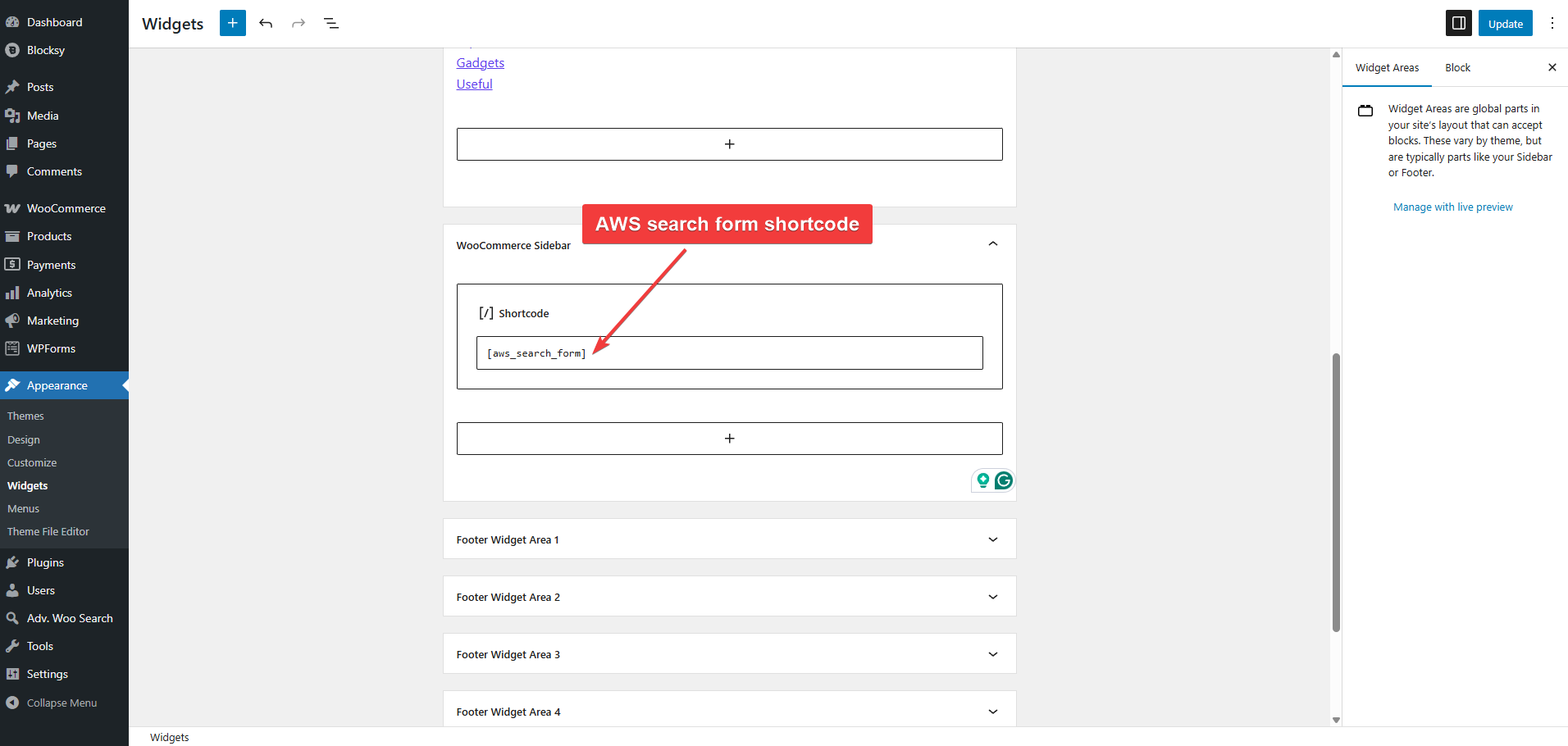Image resolution: width=1568 pixels, height=746 pixels.
Task: Click the blue block inserter plus button
Action: [x=233, y=23]
